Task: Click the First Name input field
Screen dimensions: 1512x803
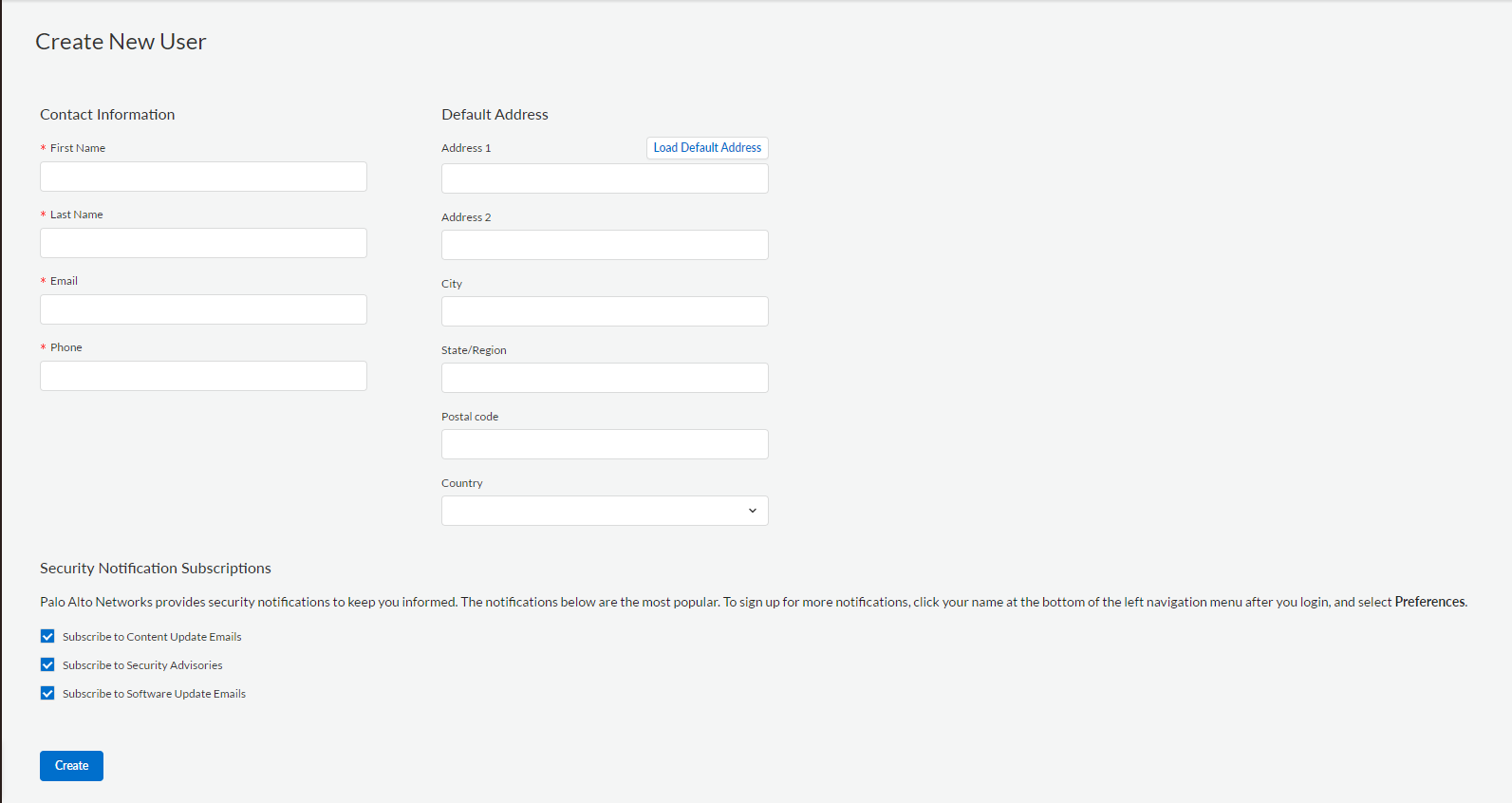Action: [x=203, y=177]
